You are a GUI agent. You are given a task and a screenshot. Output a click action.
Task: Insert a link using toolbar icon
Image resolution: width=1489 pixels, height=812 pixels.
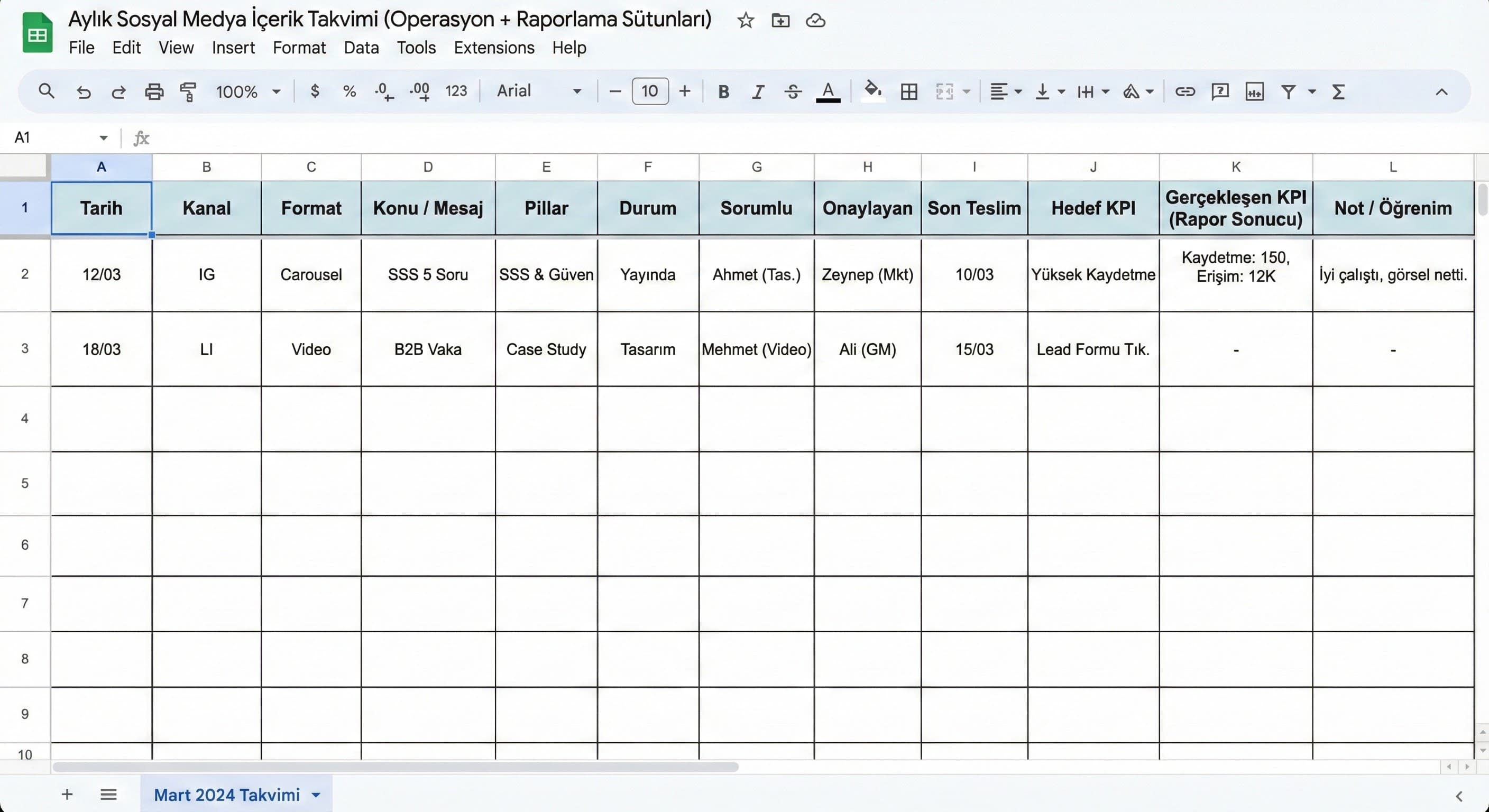coord(1184,91)
